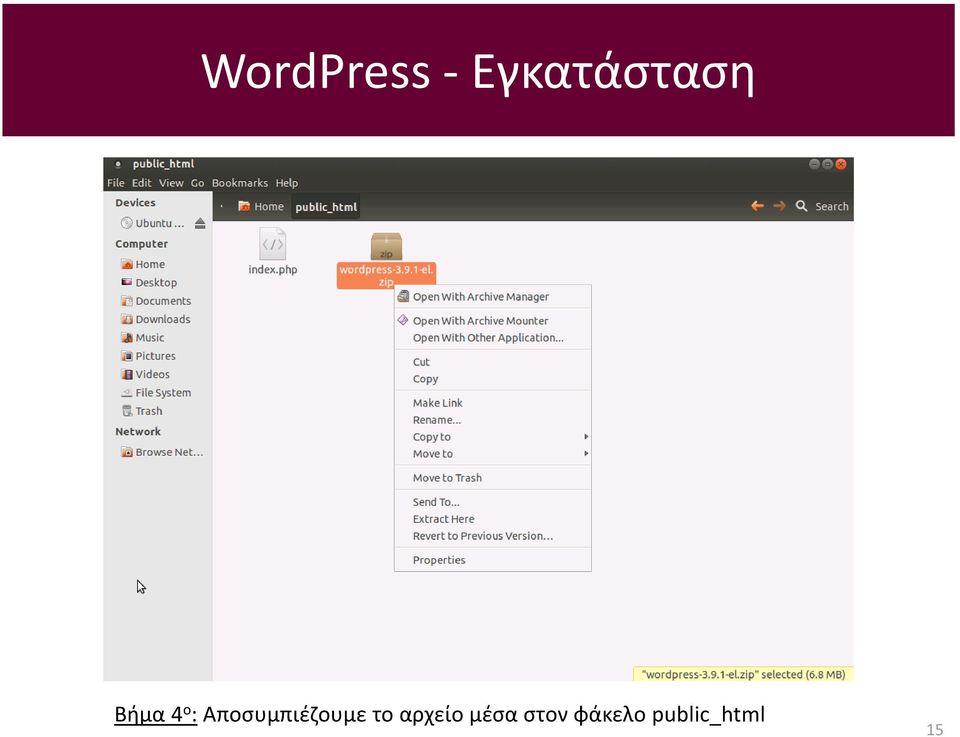Choose Revert to Previous Version

[x=493, y=536]
